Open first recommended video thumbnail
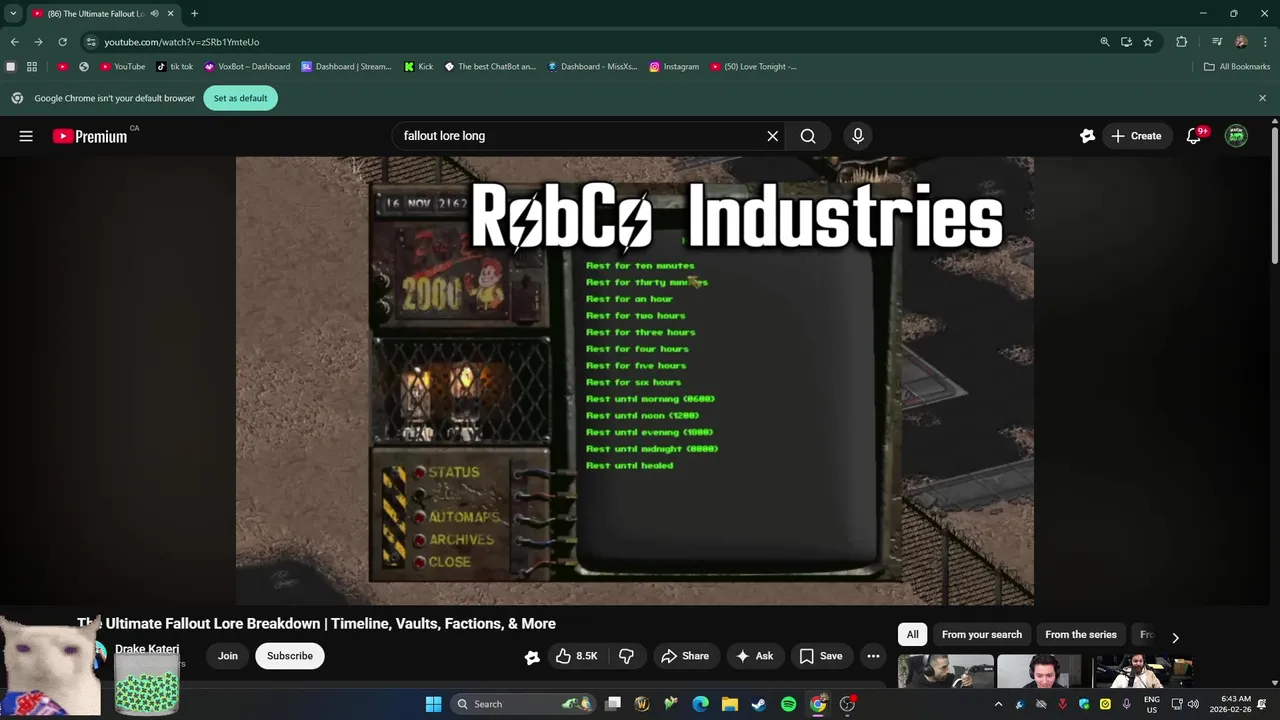 coord(945,671)
